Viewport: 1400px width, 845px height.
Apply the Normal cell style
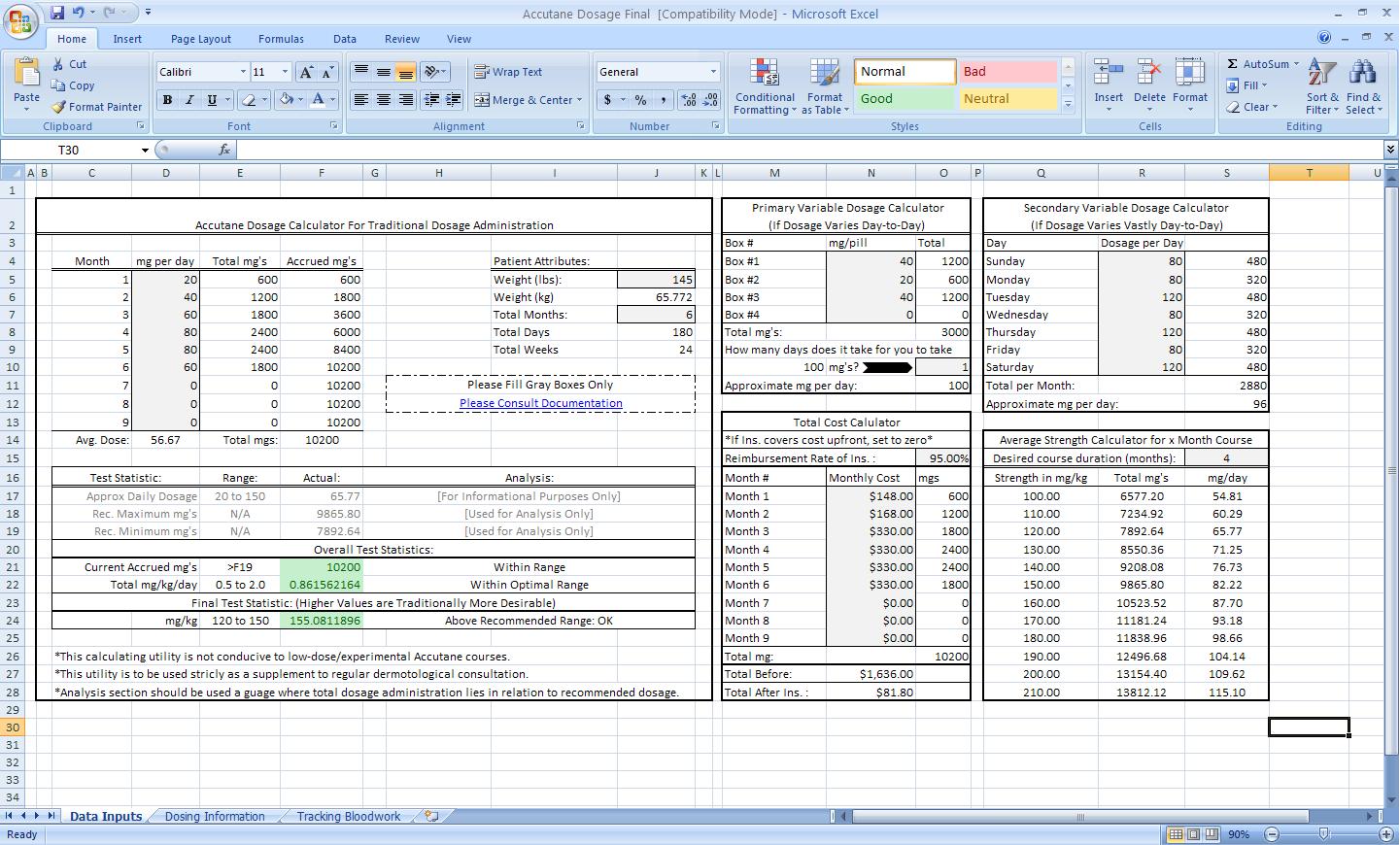pyautogui.click(x=905, y=72)
